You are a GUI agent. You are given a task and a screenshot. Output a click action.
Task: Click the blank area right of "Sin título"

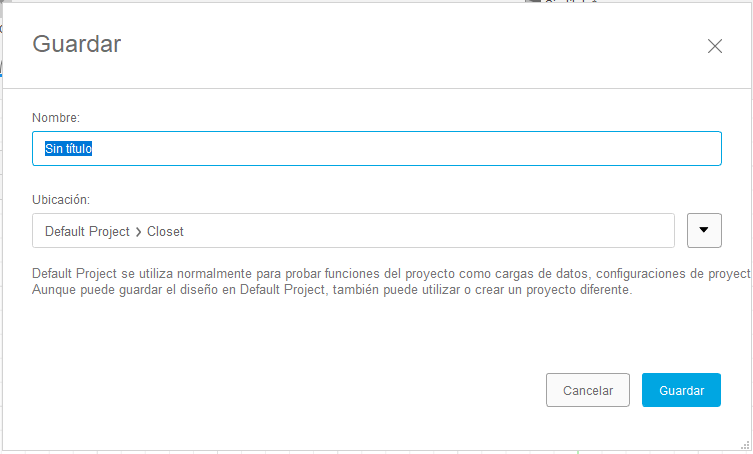point(400,149)
